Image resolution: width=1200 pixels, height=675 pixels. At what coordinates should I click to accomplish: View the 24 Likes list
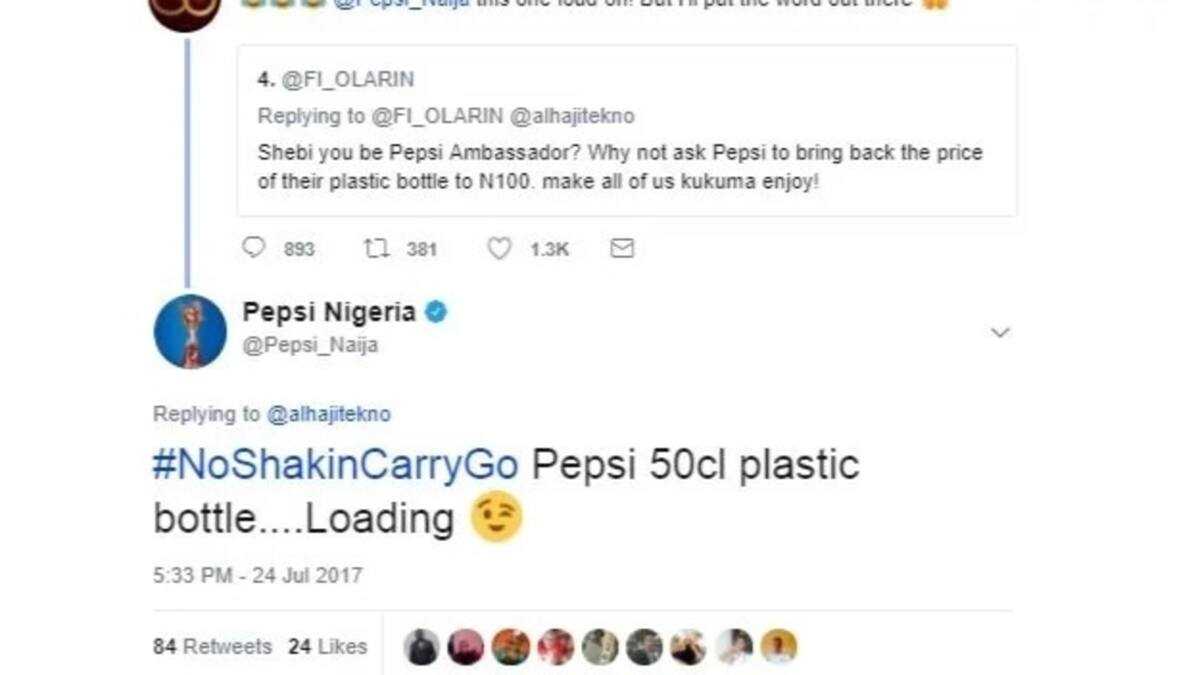[327, 647]
